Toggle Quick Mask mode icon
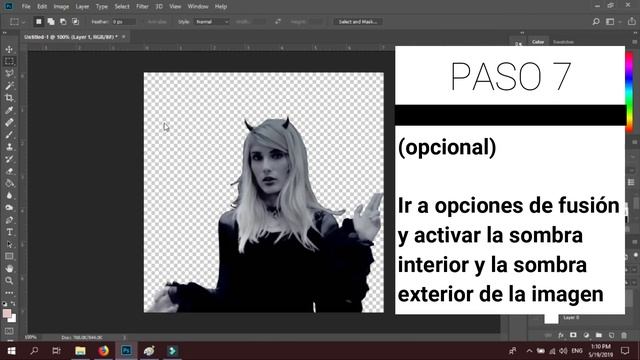Image resolution: width=640 pixels, height=360 pixels. pyautogui.click(x=9, y=331)
